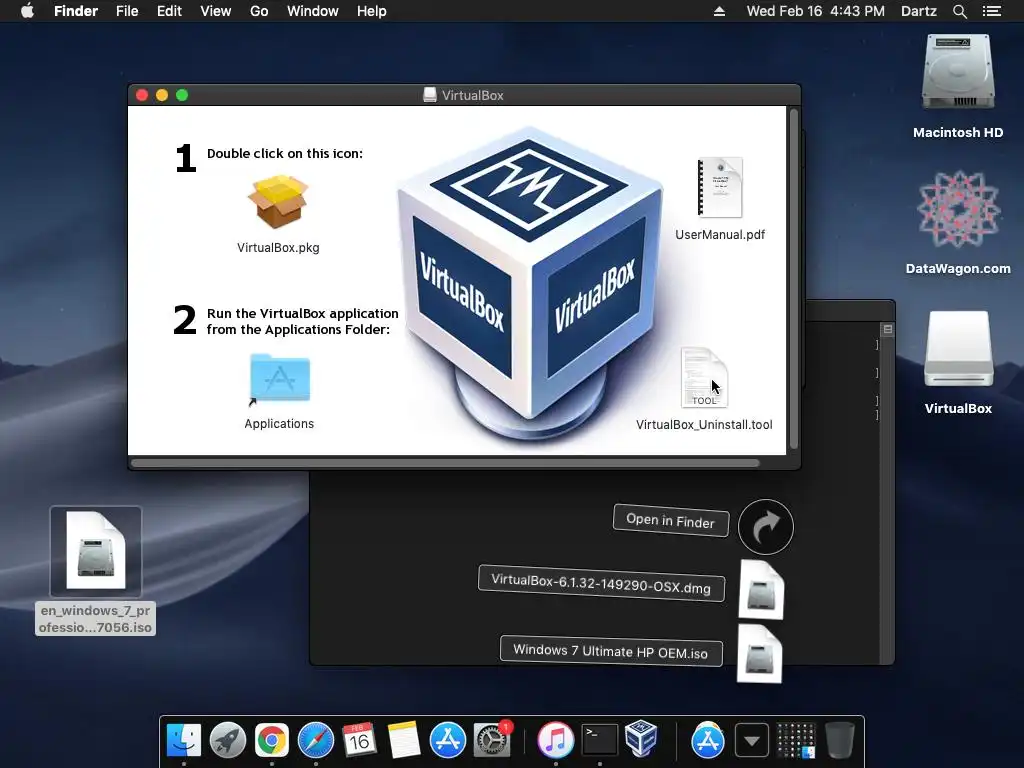Open the View menu

(x=216, y=11)
